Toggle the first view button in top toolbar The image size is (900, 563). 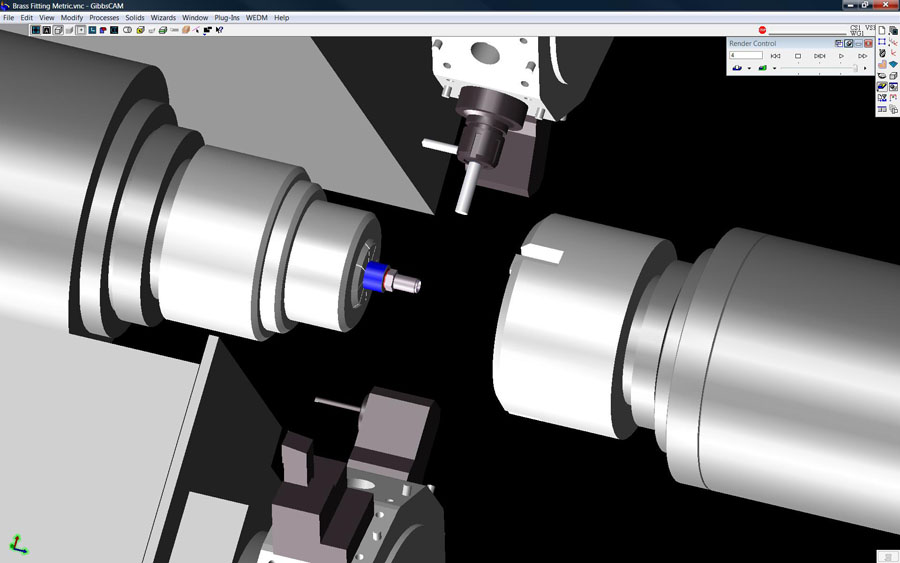[36, 30]
